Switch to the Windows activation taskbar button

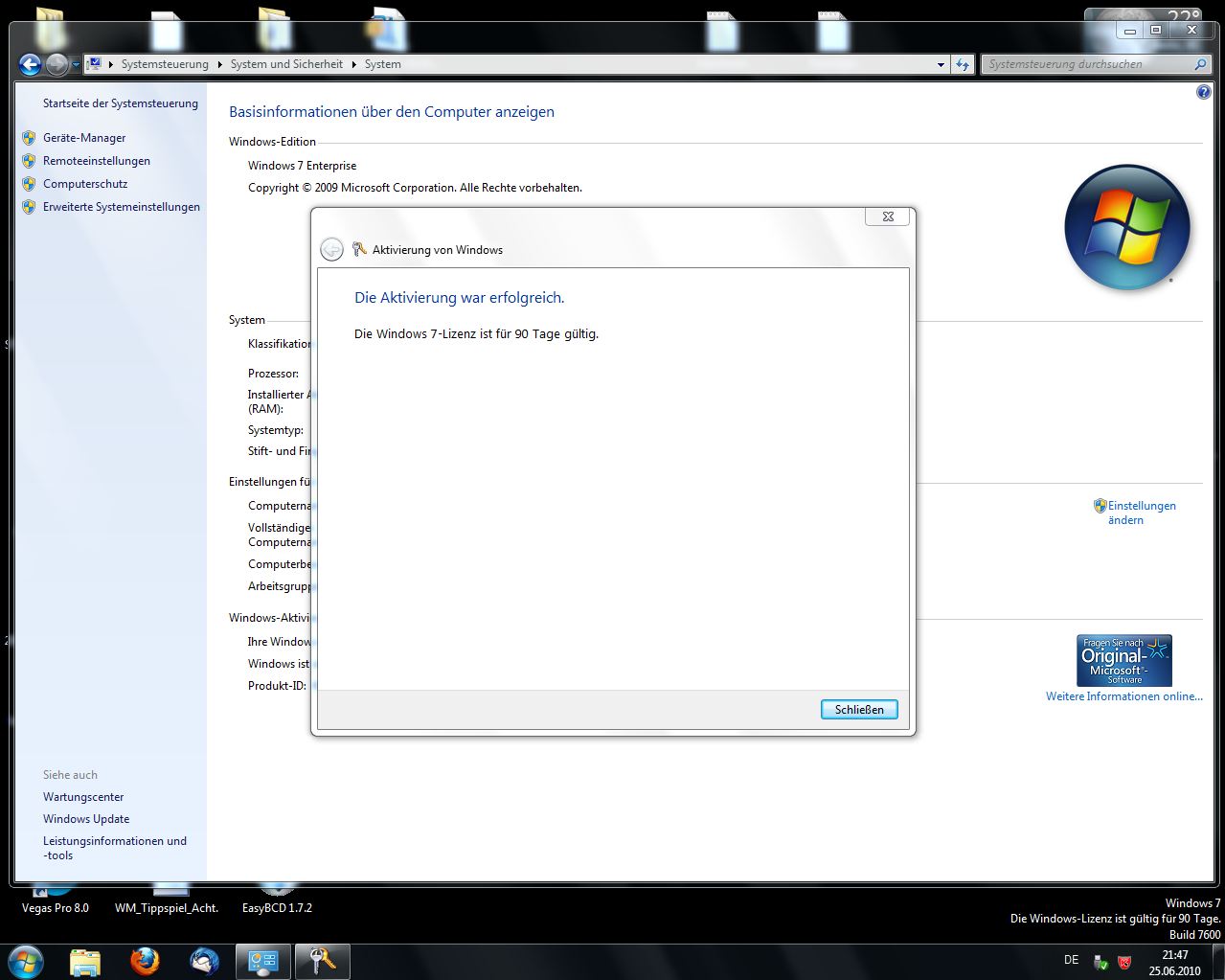pyautogui.click(x=322, y=961)
